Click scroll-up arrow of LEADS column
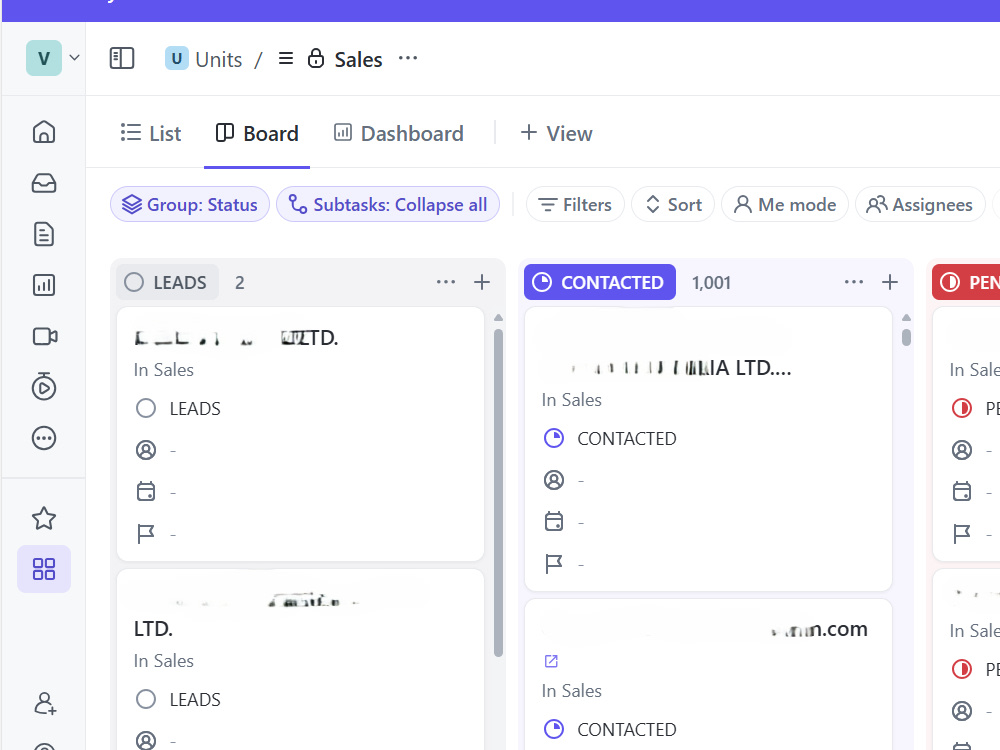 [x=498, y=317]
